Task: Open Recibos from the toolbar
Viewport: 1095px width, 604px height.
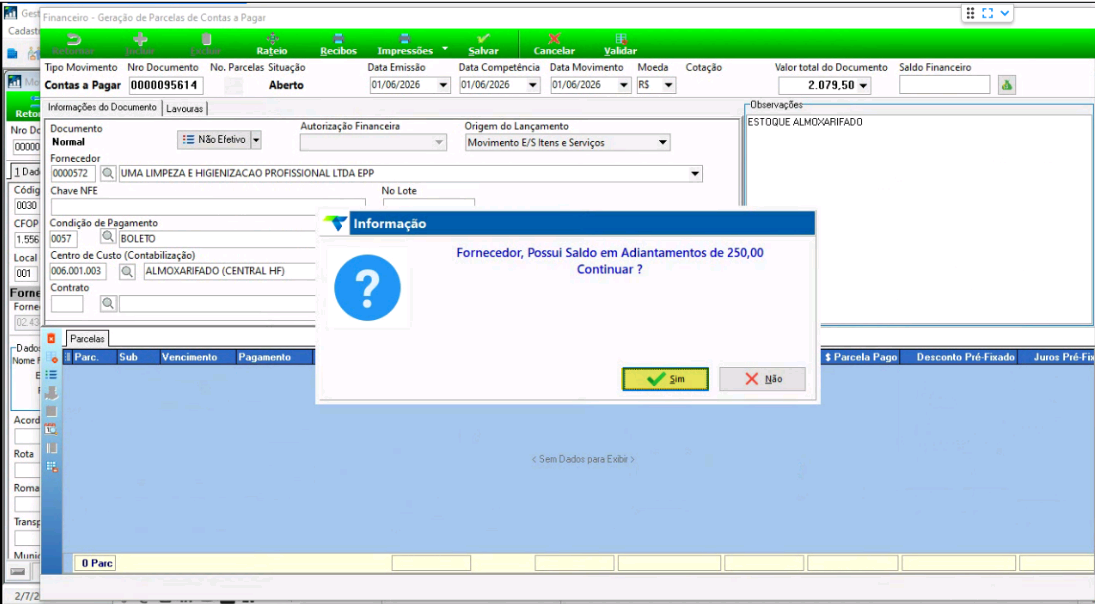Action: coord(338,44)
